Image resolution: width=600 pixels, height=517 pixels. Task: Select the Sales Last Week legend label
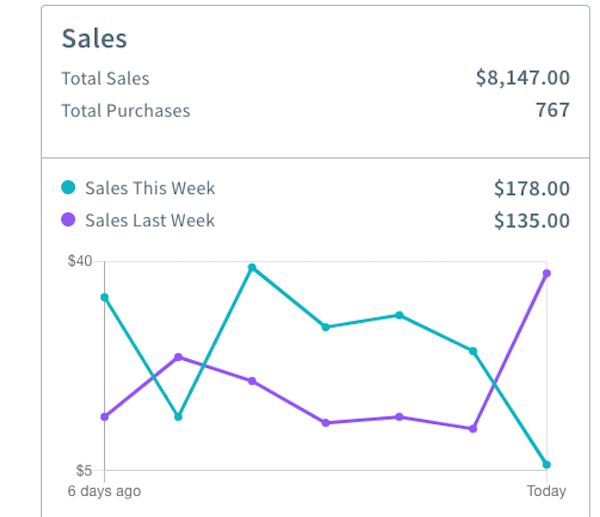tap(150, 220)
